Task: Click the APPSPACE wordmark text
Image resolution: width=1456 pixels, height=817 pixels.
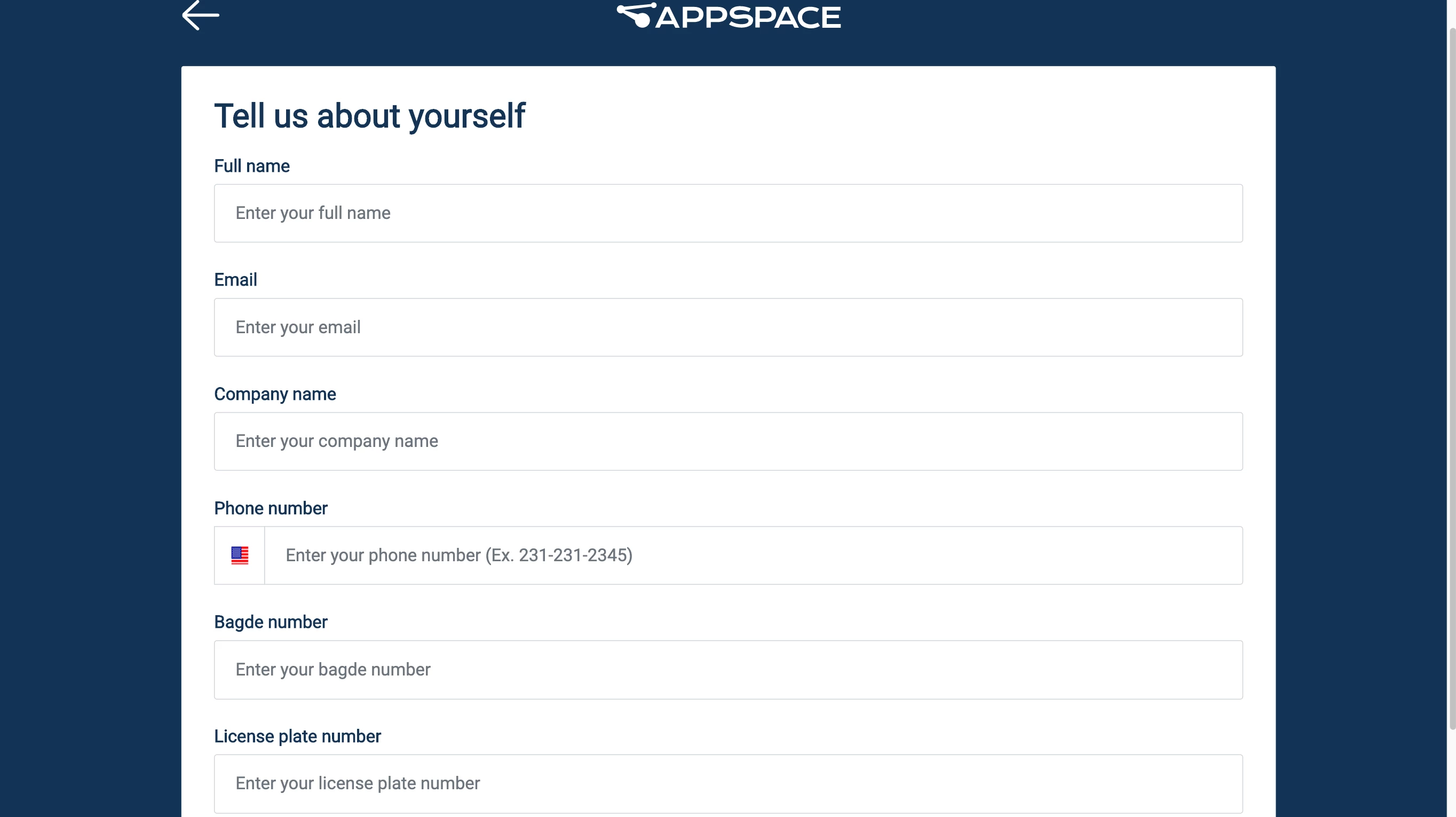Action: (x=748, y=18)
